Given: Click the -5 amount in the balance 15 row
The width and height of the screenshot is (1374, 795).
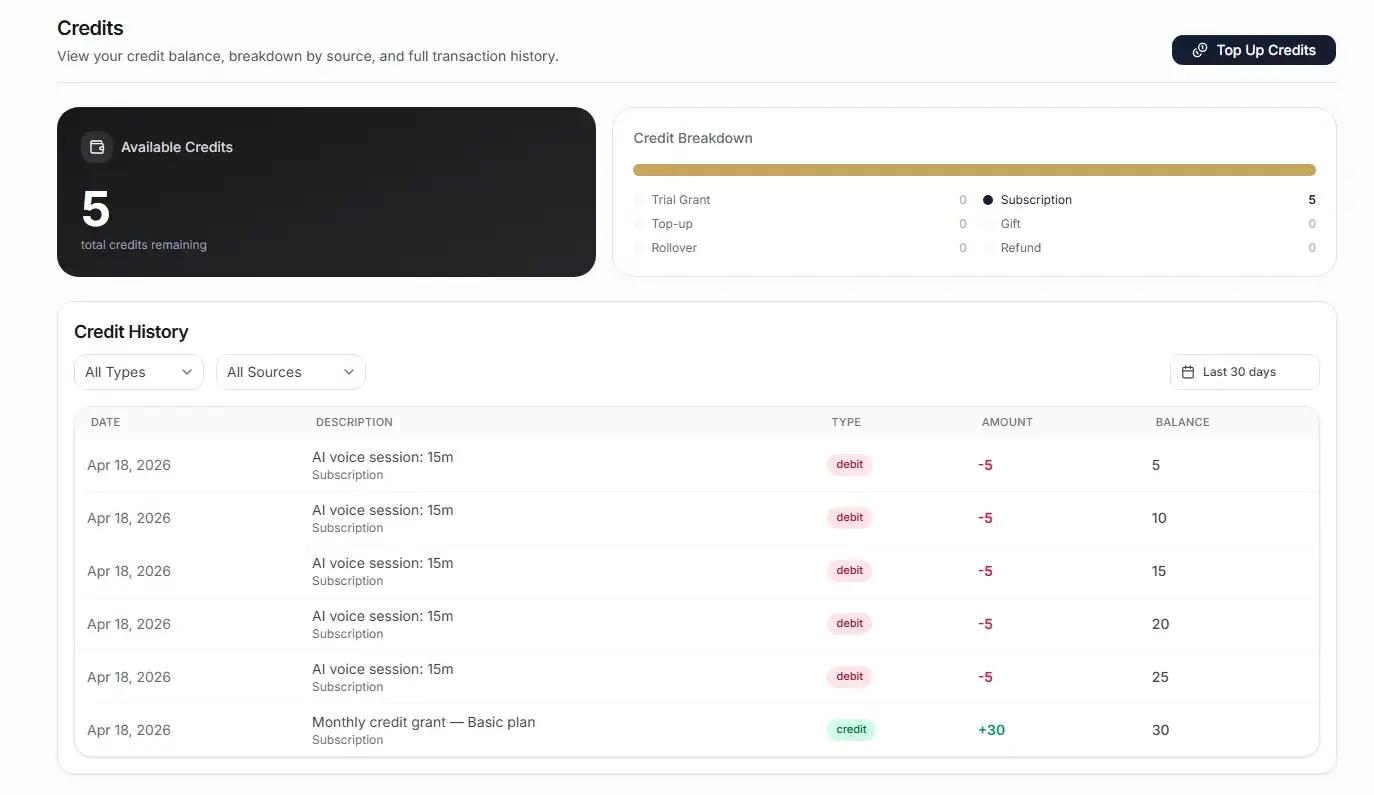Looking at the screenshot, I should click(x=985, y=571).
